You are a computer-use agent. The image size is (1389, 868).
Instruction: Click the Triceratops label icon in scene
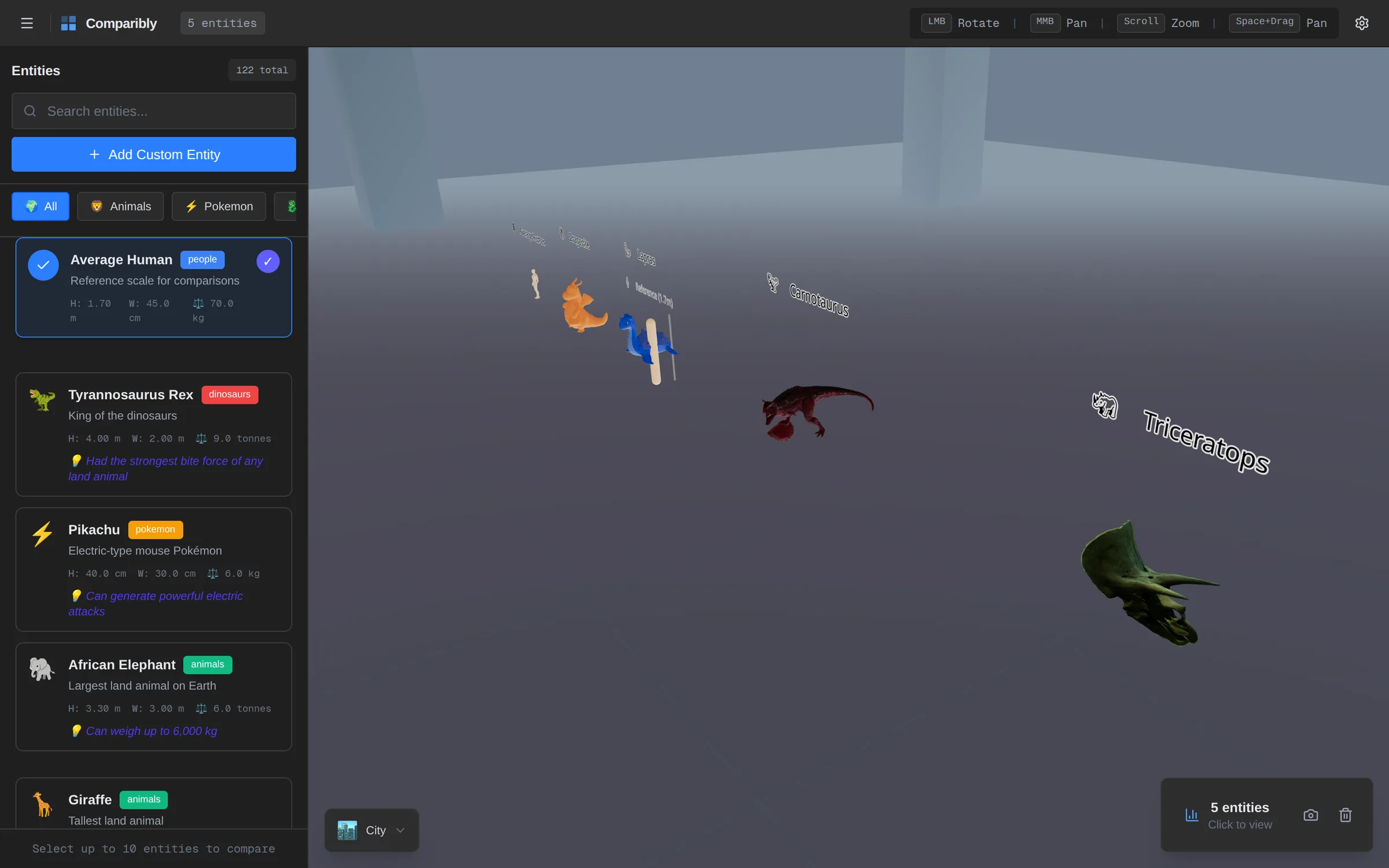(1104, 405)
